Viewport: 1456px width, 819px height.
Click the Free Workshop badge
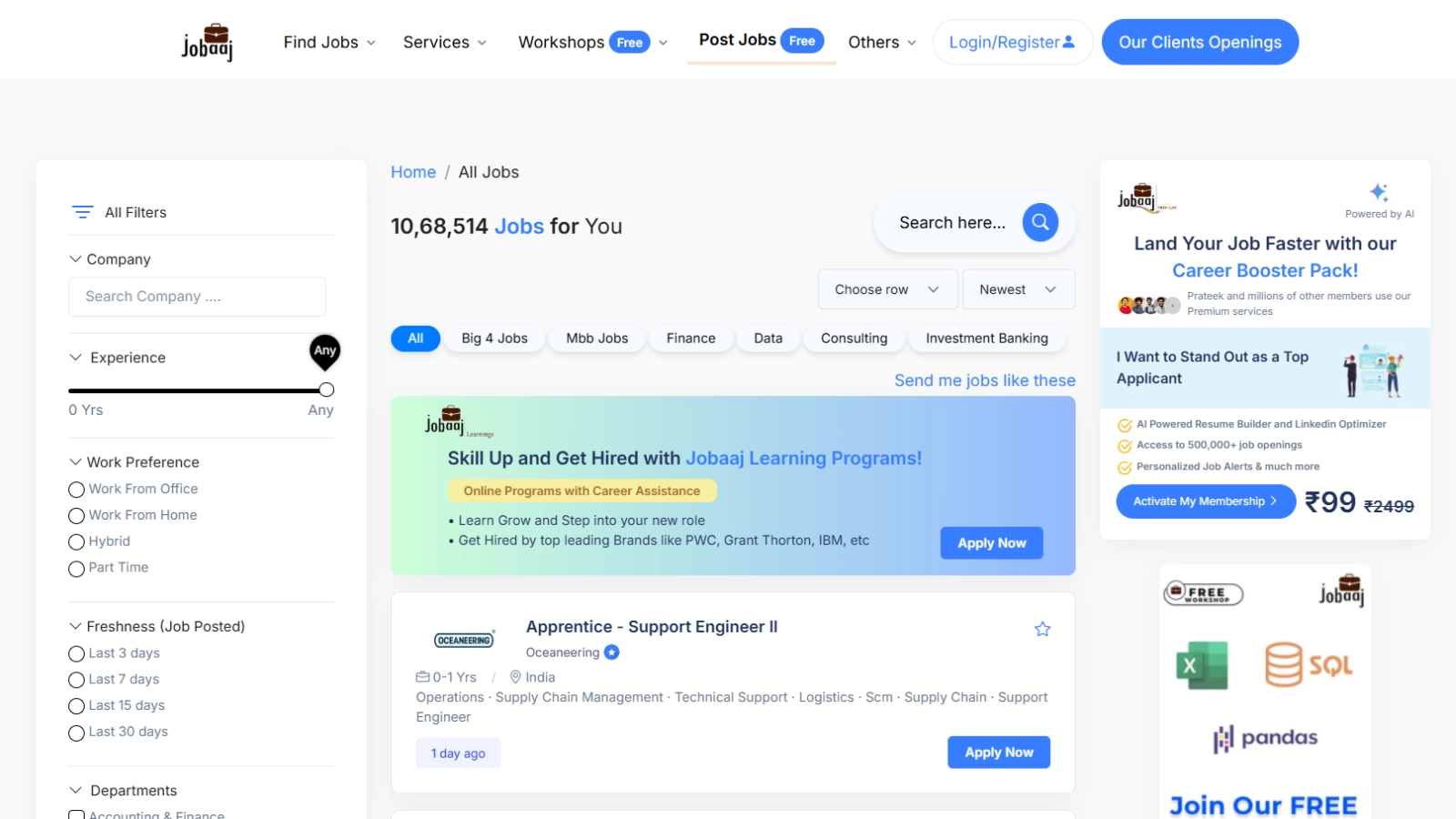tap(1203, 593)
